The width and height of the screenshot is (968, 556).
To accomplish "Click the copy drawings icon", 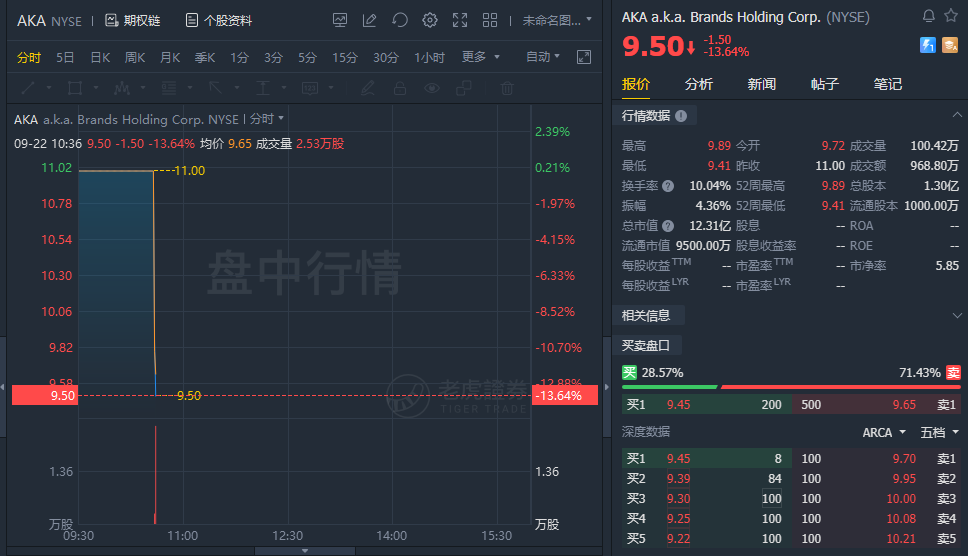I will pyautogui.click(x=464, y=88).
